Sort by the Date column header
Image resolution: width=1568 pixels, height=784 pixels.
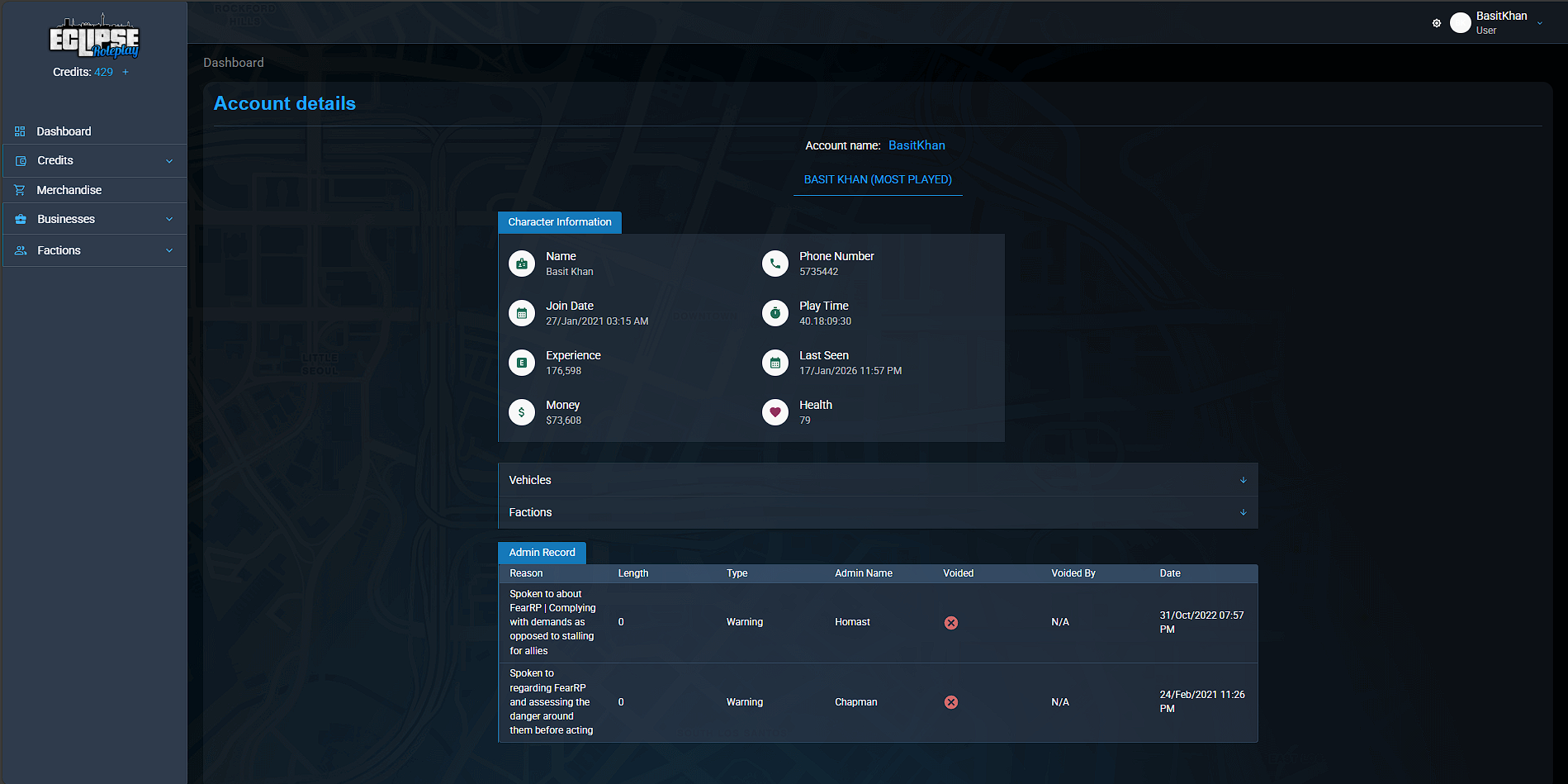[1170, 573]
